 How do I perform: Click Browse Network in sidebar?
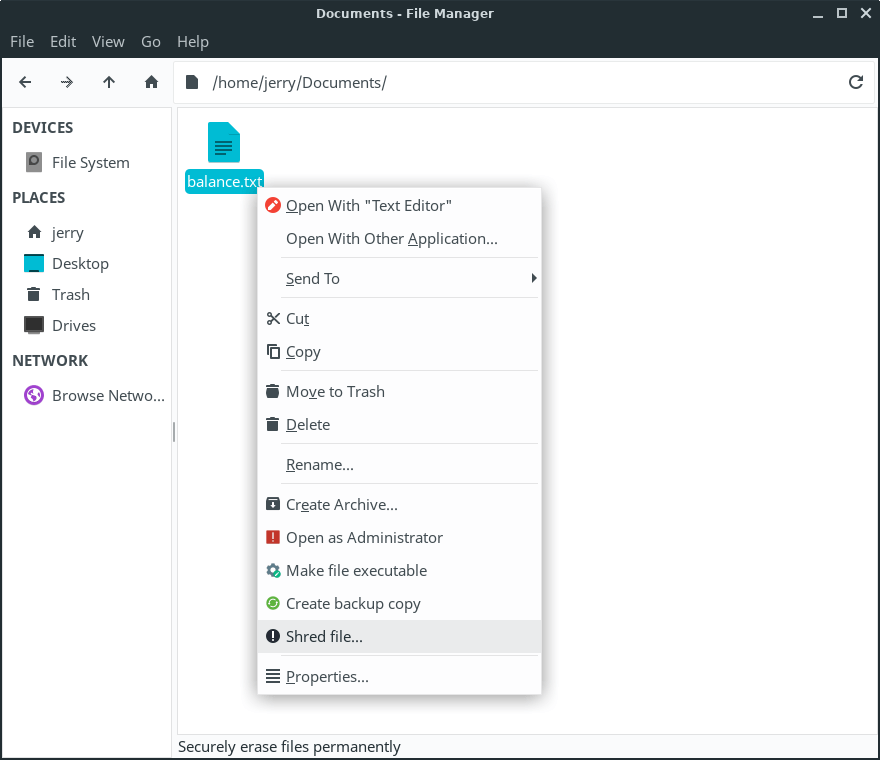click(x=107, y=395)
